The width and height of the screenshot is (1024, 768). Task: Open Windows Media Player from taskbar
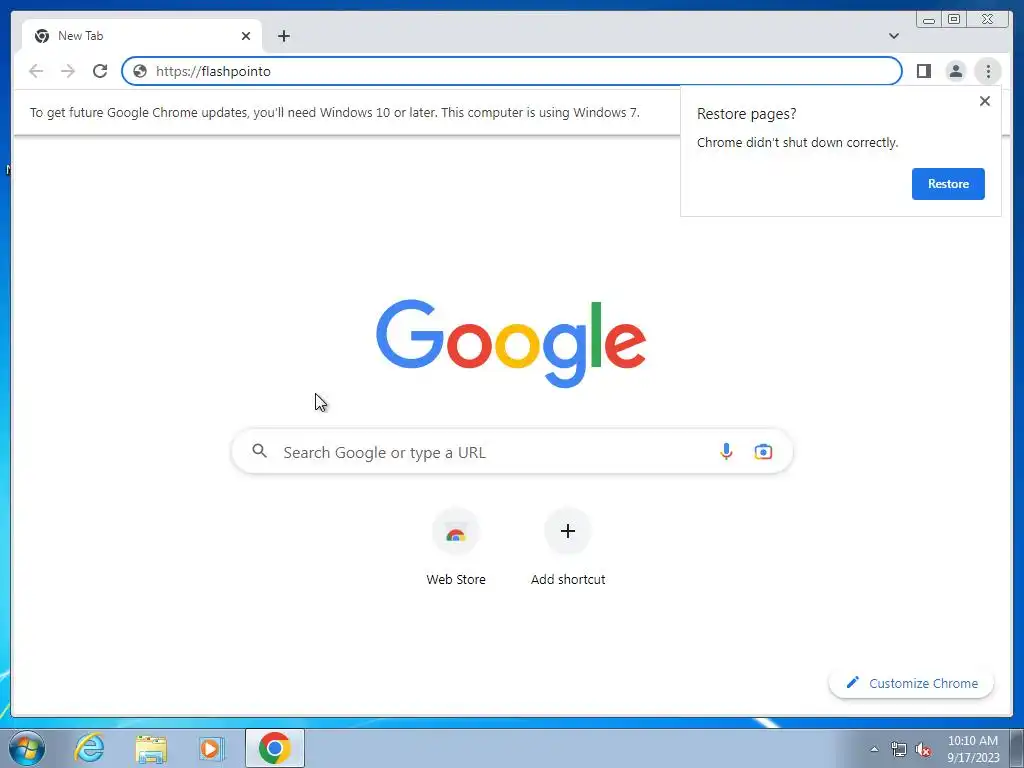point(211,748)
